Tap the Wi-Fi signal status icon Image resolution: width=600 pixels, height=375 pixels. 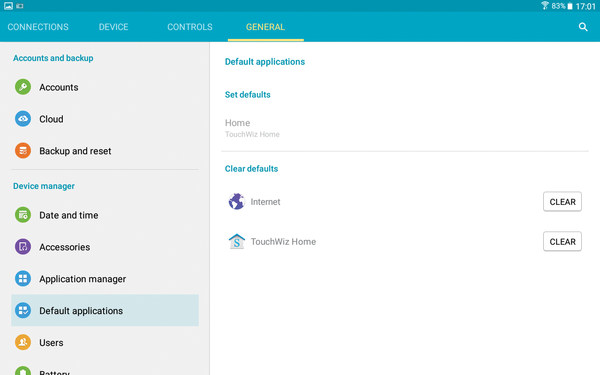point(545,5)
